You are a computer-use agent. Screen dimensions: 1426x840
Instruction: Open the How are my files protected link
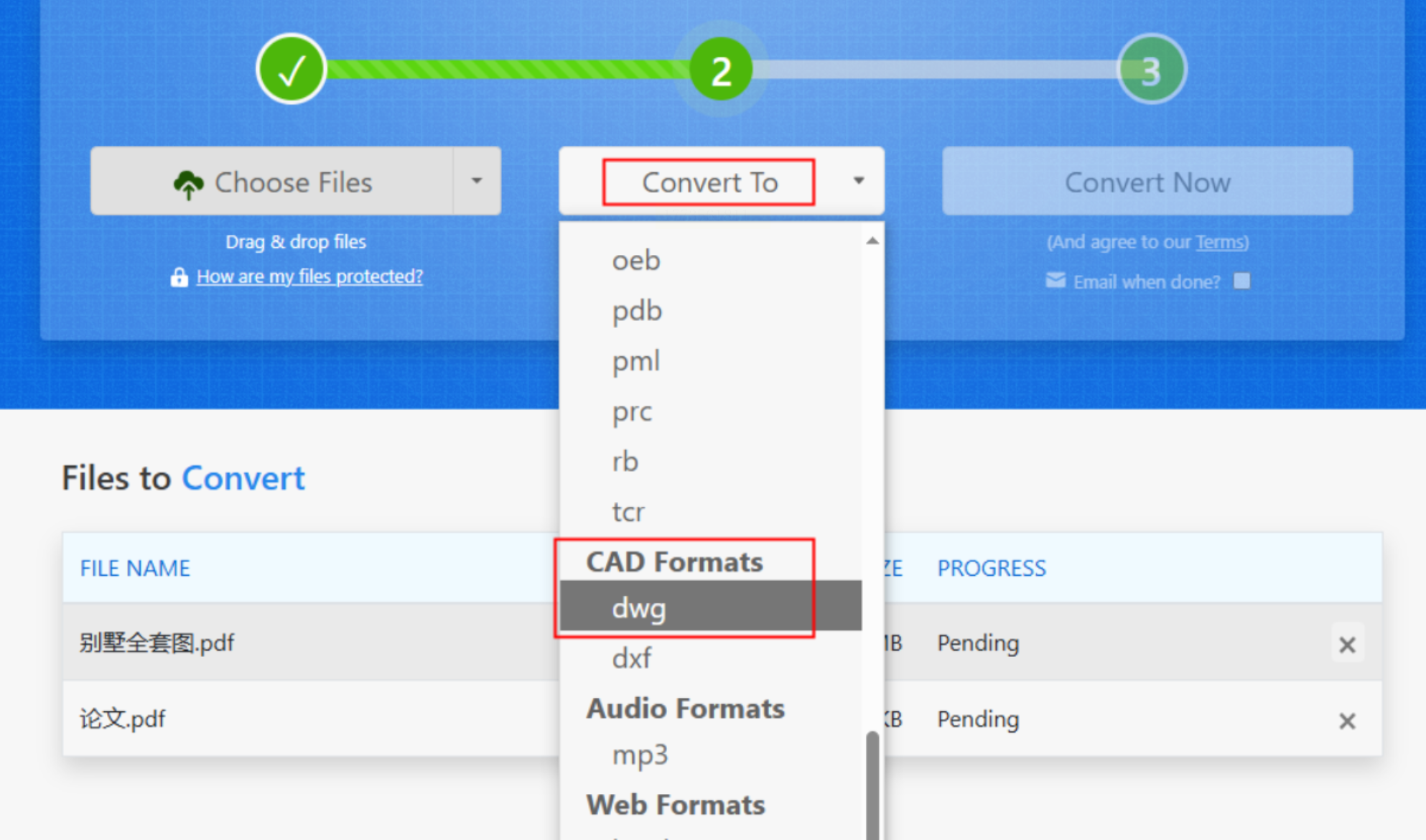click(309, 276)
